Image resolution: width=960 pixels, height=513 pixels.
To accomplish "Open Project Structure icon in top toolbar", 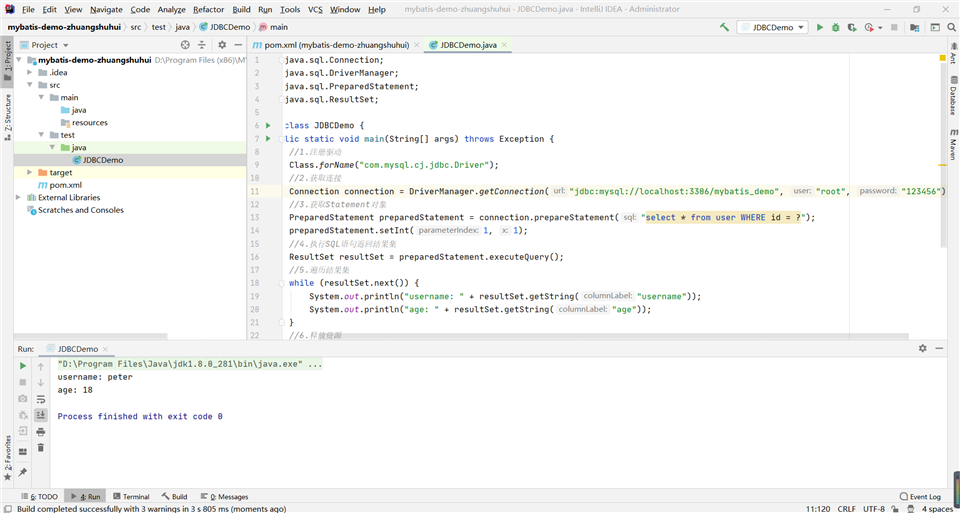I will (x=915, y=27).
